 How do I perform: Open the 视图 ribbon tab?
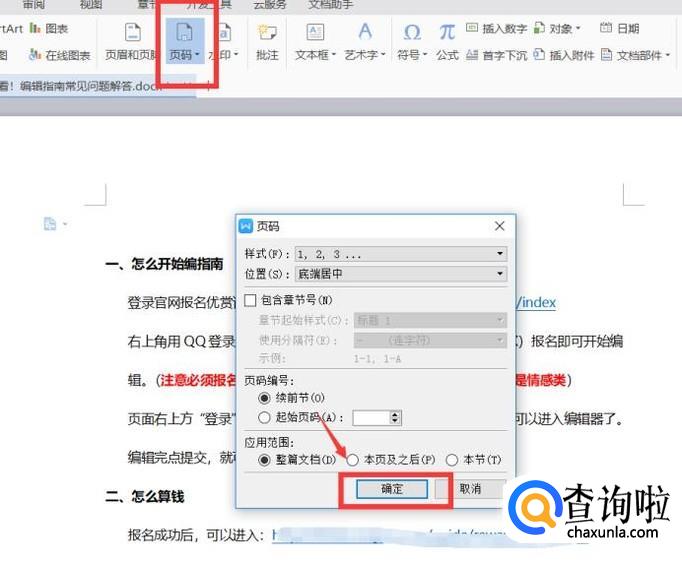(91, 4)
